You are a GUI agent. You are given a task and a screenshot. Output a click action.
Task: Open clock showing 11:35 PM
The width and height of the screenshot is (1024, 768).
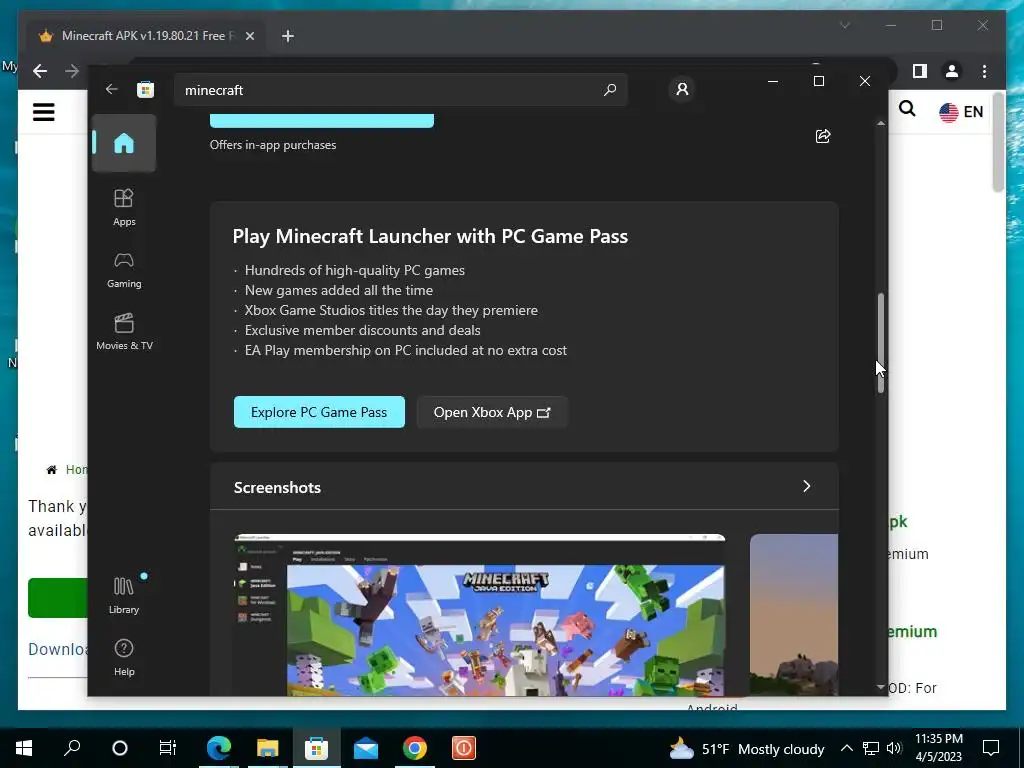pos(938,748)
